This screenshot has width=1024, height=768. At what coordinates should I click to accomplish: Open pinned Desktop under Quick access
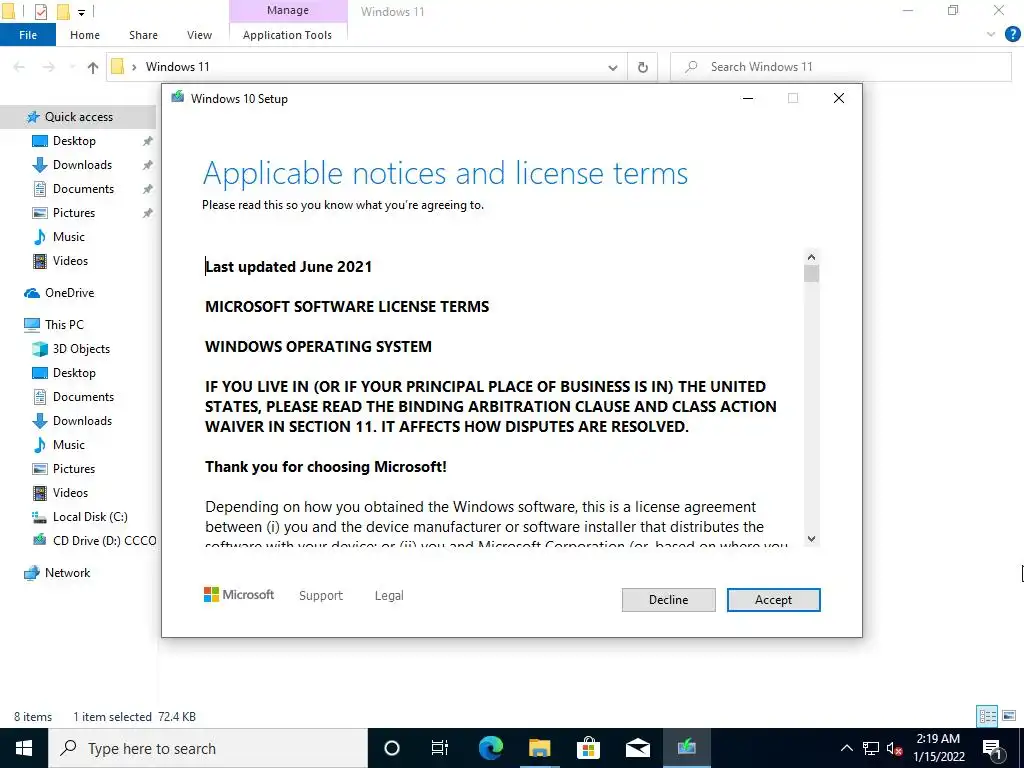[74, 141]
